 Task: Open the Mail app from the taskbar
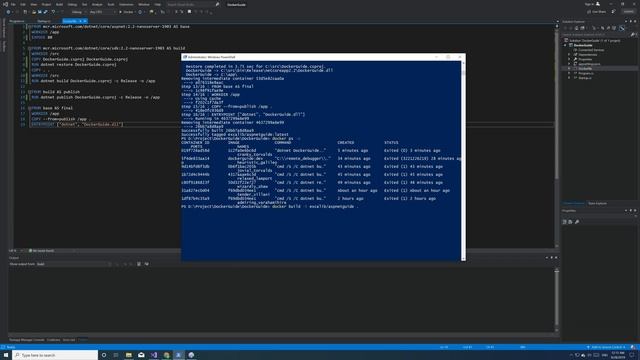pyautogui.click(x=141, y=355)
